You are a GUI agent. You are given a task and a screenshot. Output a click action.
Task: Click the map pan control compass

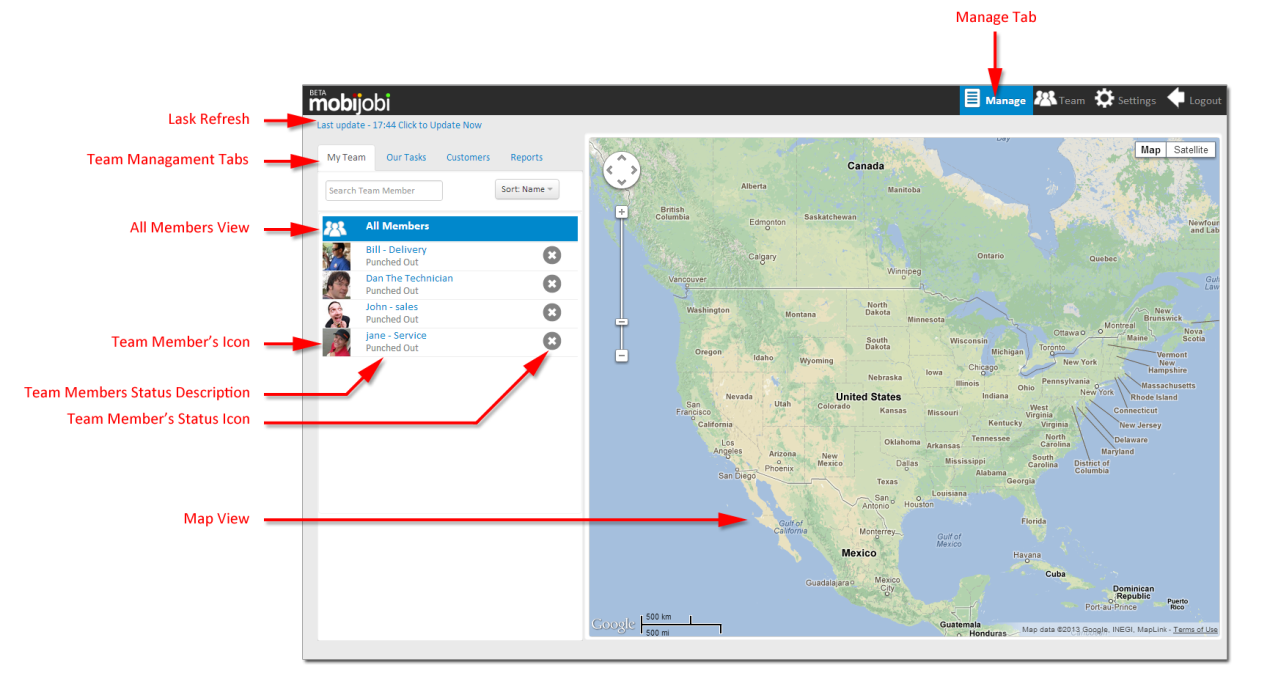point(621,170)
